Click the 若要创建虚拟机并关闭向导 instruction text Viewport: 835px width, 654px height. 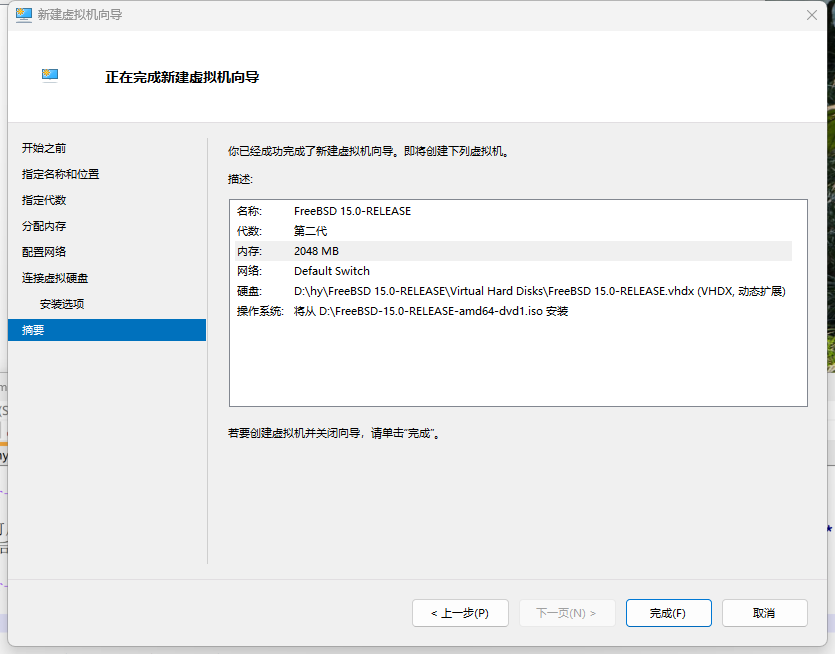334,434
